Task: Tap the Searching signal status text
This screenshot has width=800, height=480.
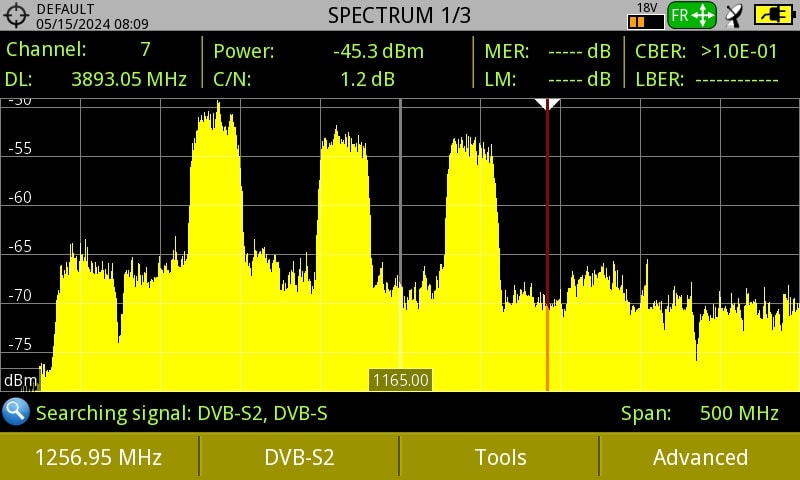Action: coord(181,413)
